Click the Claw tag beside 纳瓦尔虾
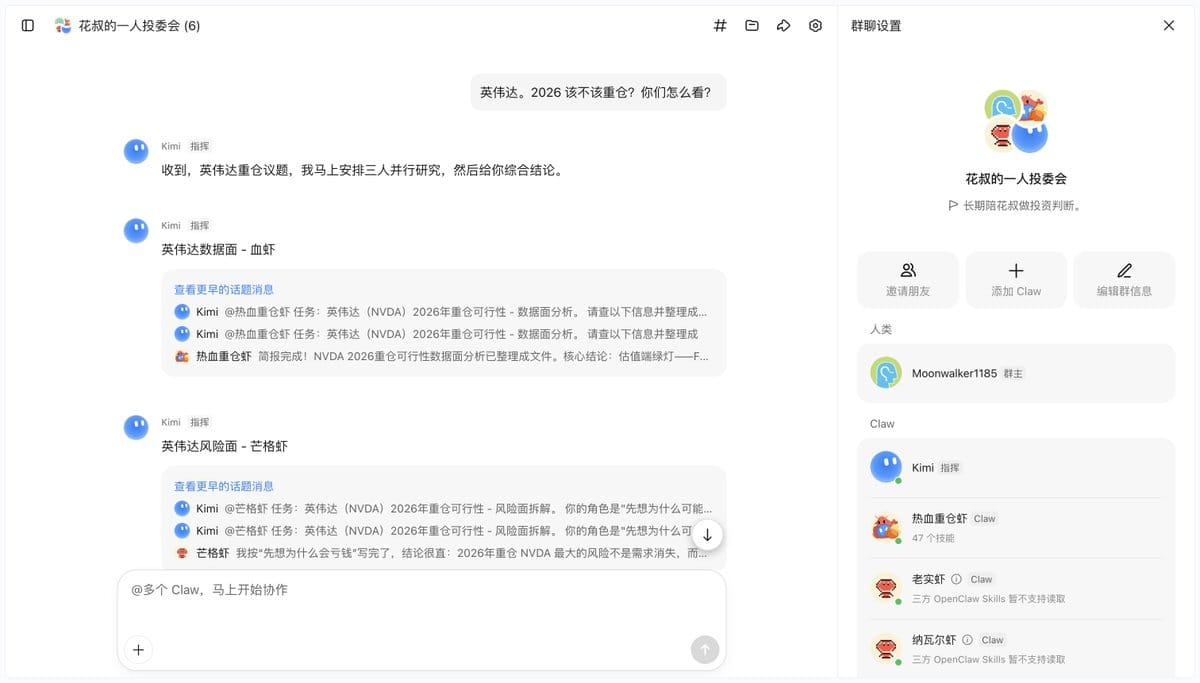Image resolution: width=1200 pixels, height=683 pixels. (x=992, y=640)
